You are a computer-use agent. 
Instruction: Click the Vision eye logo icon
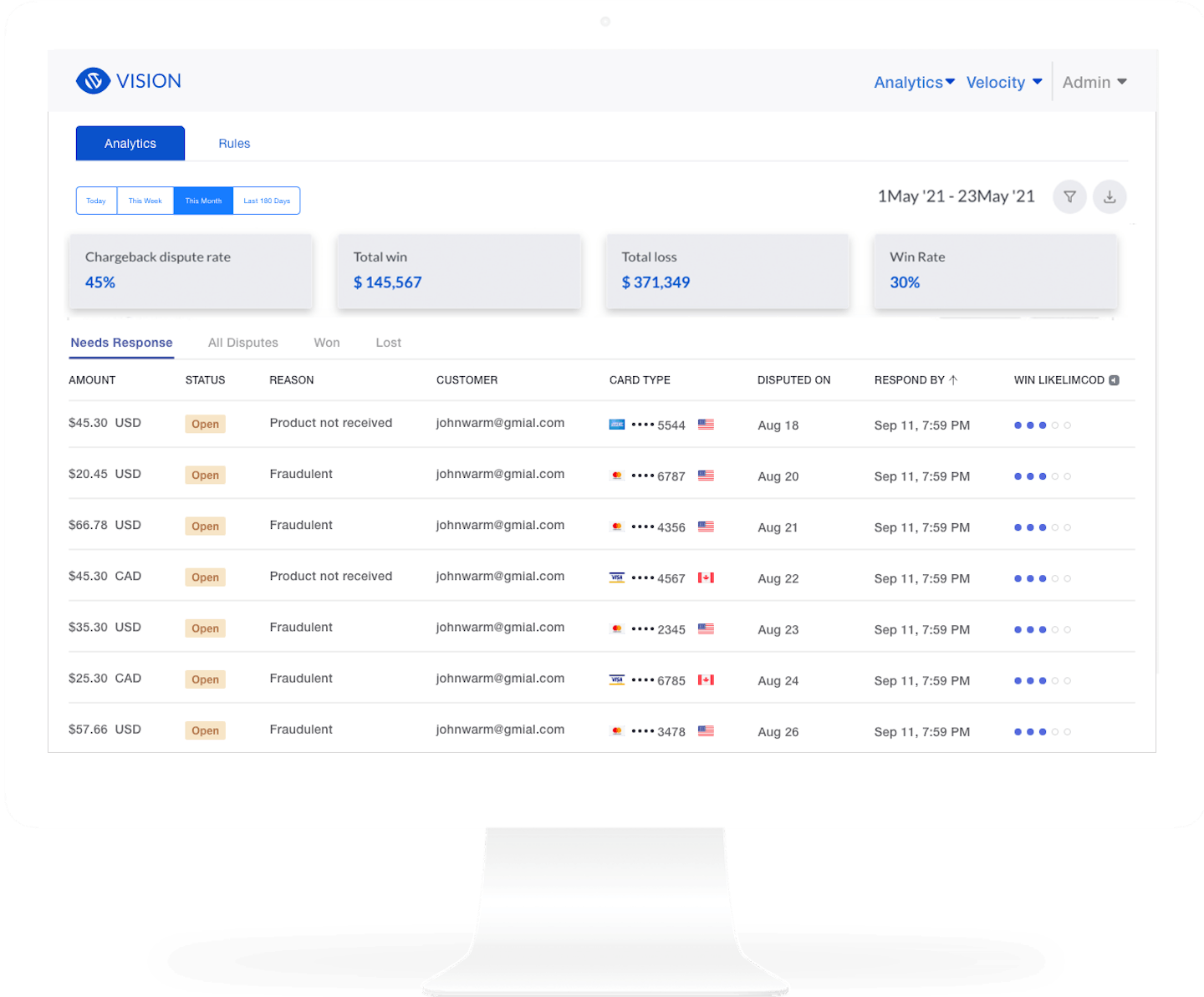click(x=93, y=81)
